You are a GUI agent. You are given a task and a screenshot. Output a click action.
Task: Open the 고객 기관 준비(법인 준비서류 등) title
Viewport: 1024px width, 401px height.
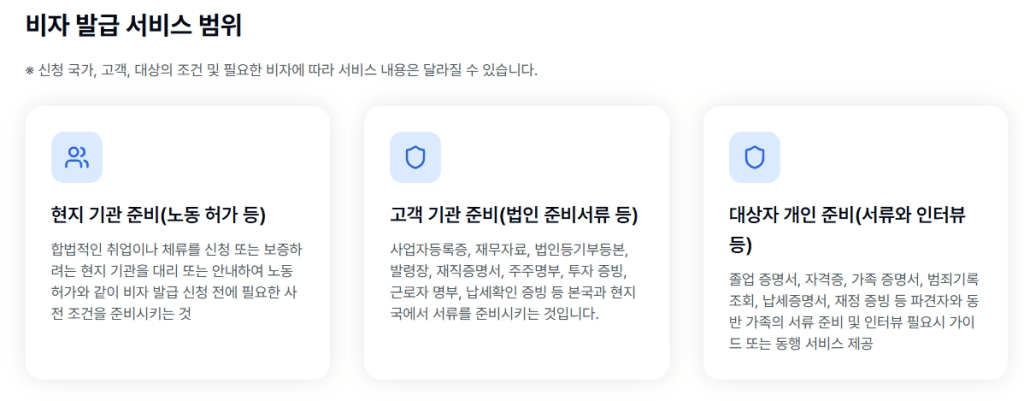514,215
